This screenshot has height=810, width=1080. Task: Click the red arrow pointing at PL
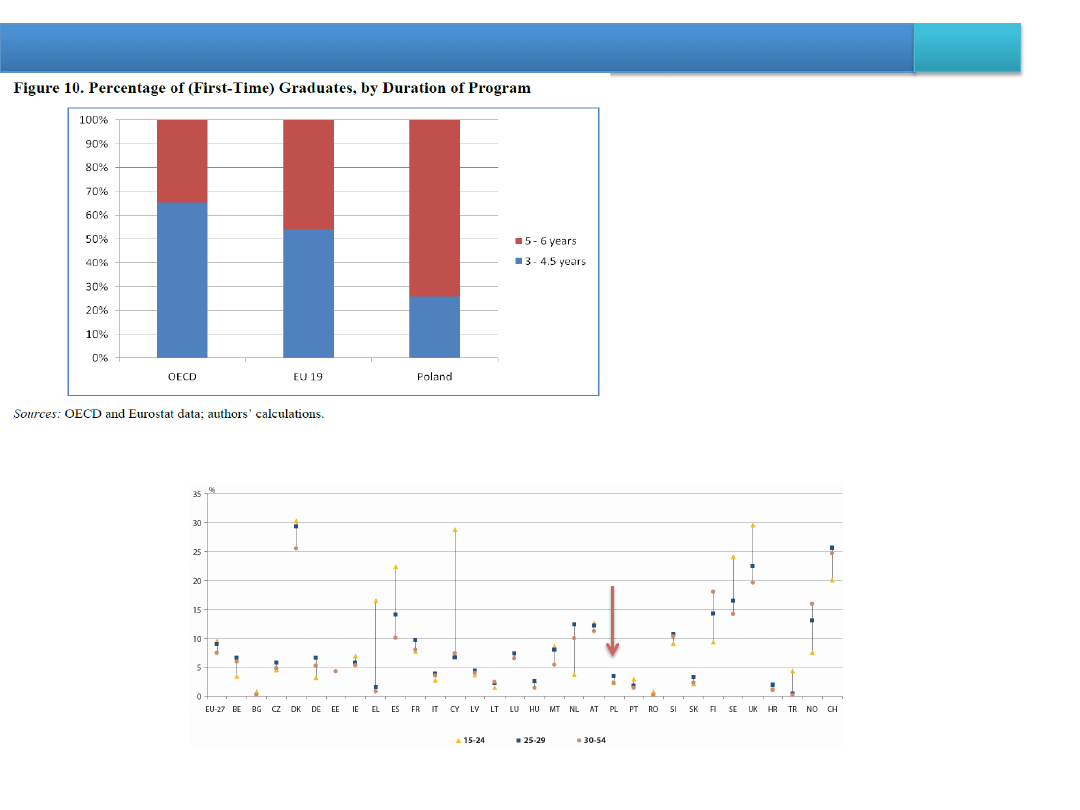point(613,622)
